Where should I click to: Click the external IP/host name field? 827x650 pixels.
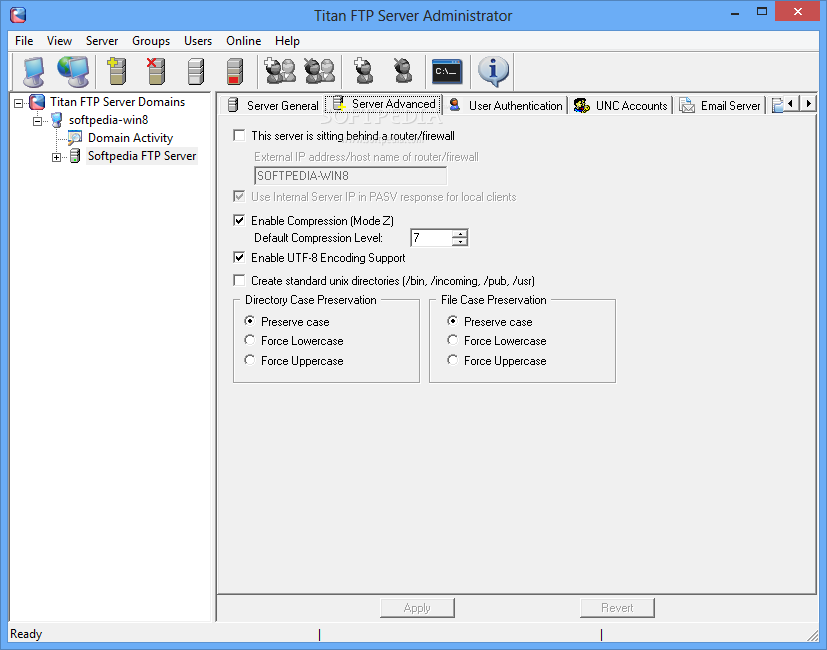click(x=350, y=176)
